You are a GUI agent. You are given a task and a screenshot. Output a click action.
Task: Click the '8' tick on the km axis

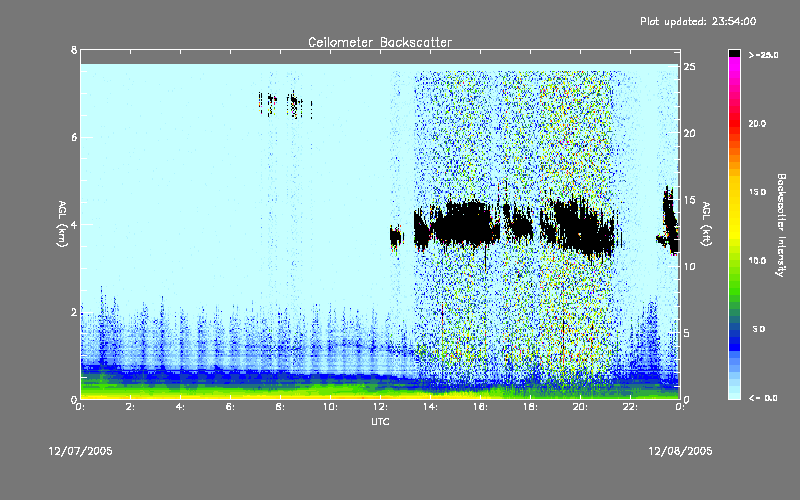[x=74, y=50]
